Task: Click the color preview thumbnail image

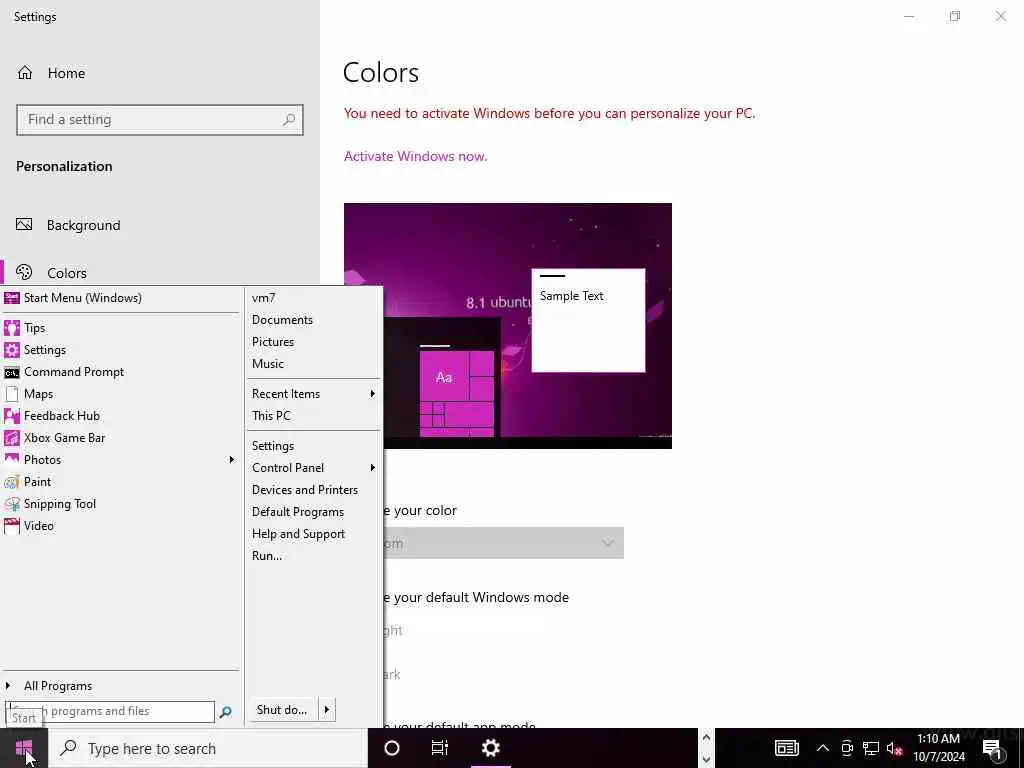Action: [x=507, y=326]
